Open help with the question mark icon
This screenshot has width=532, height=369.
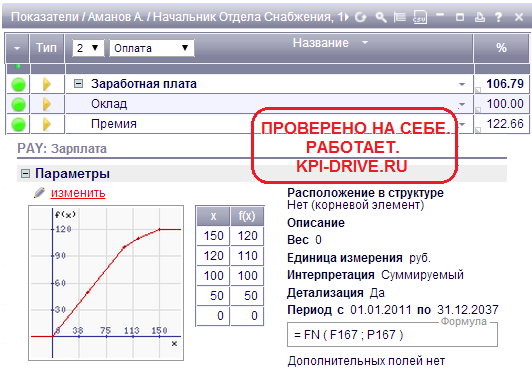(498, 17)
